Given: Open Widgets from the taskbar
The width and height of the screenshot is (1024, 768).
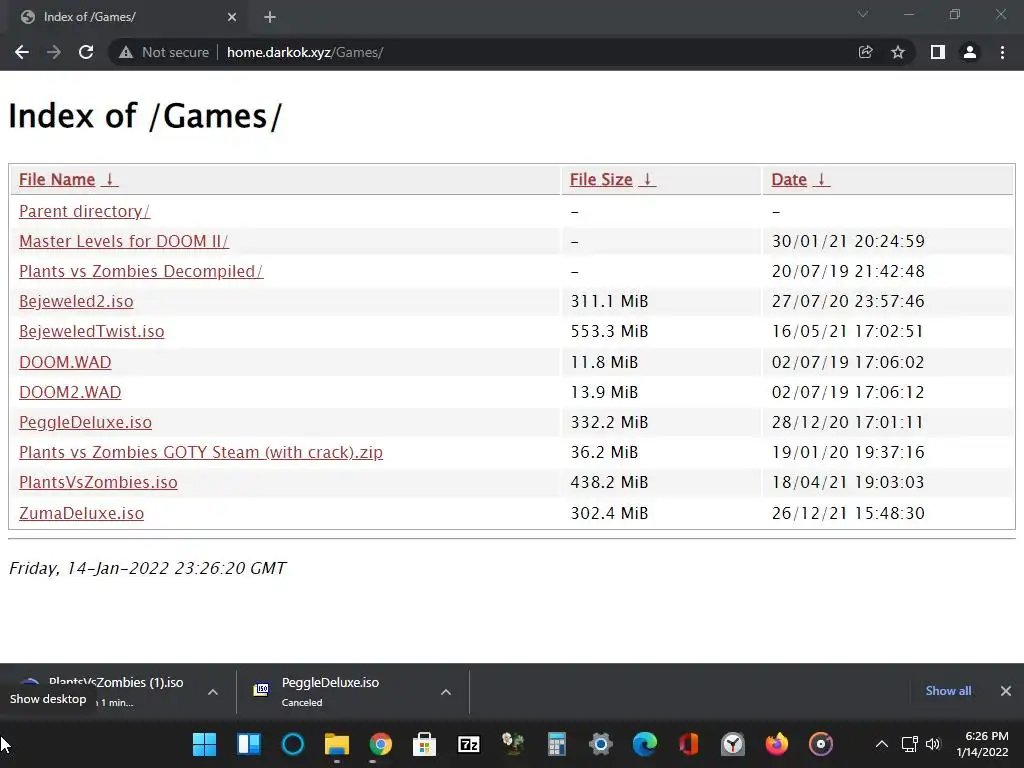Looking at the screenshot, I should pyautogui.click(x=249, y=744).
